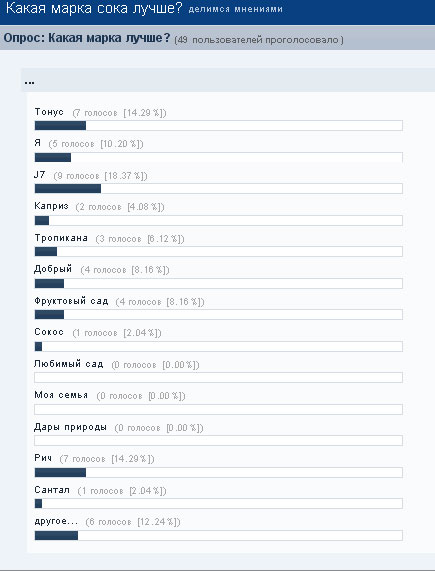This screenshot has width=435, height=571.
Task: Click the 49 пользователей проголосовало text
Action: pyautogui.click(x=259, y=40)
